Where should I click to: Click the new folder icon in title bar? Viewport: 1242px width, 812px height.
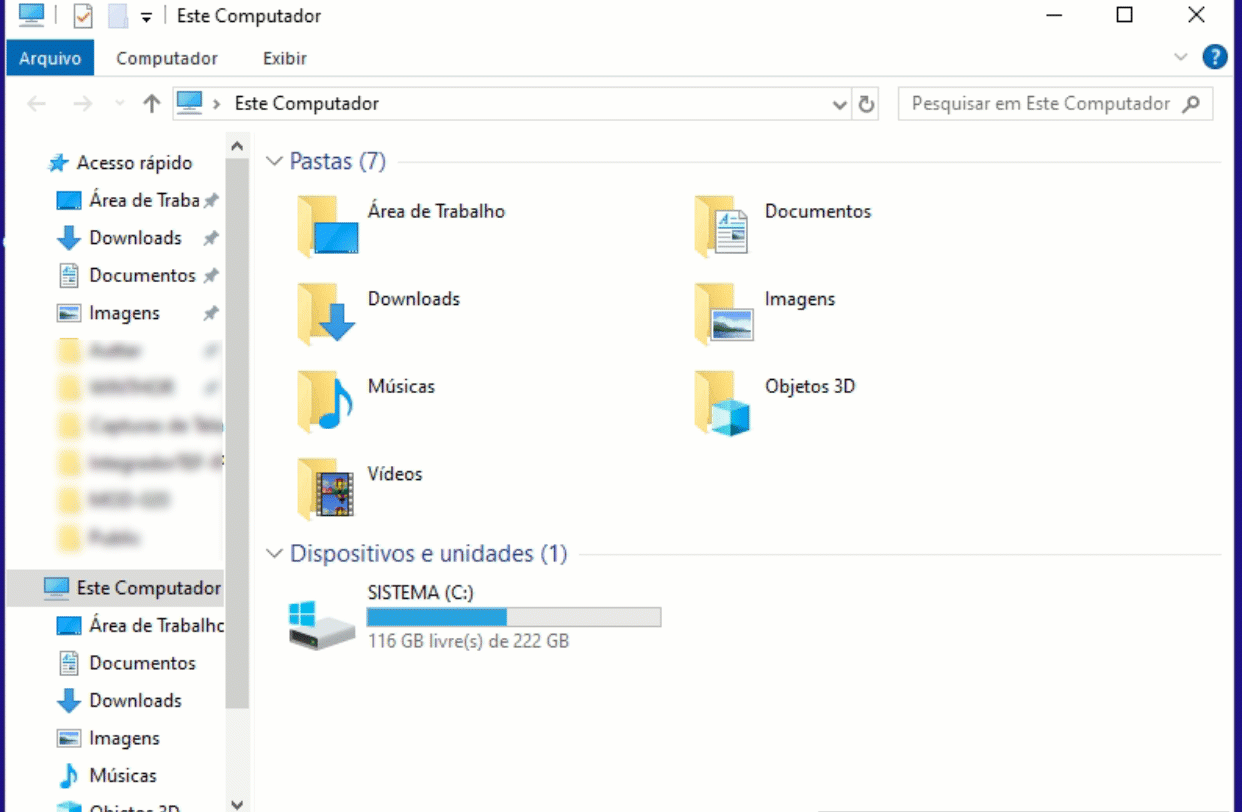click(118, 16)
